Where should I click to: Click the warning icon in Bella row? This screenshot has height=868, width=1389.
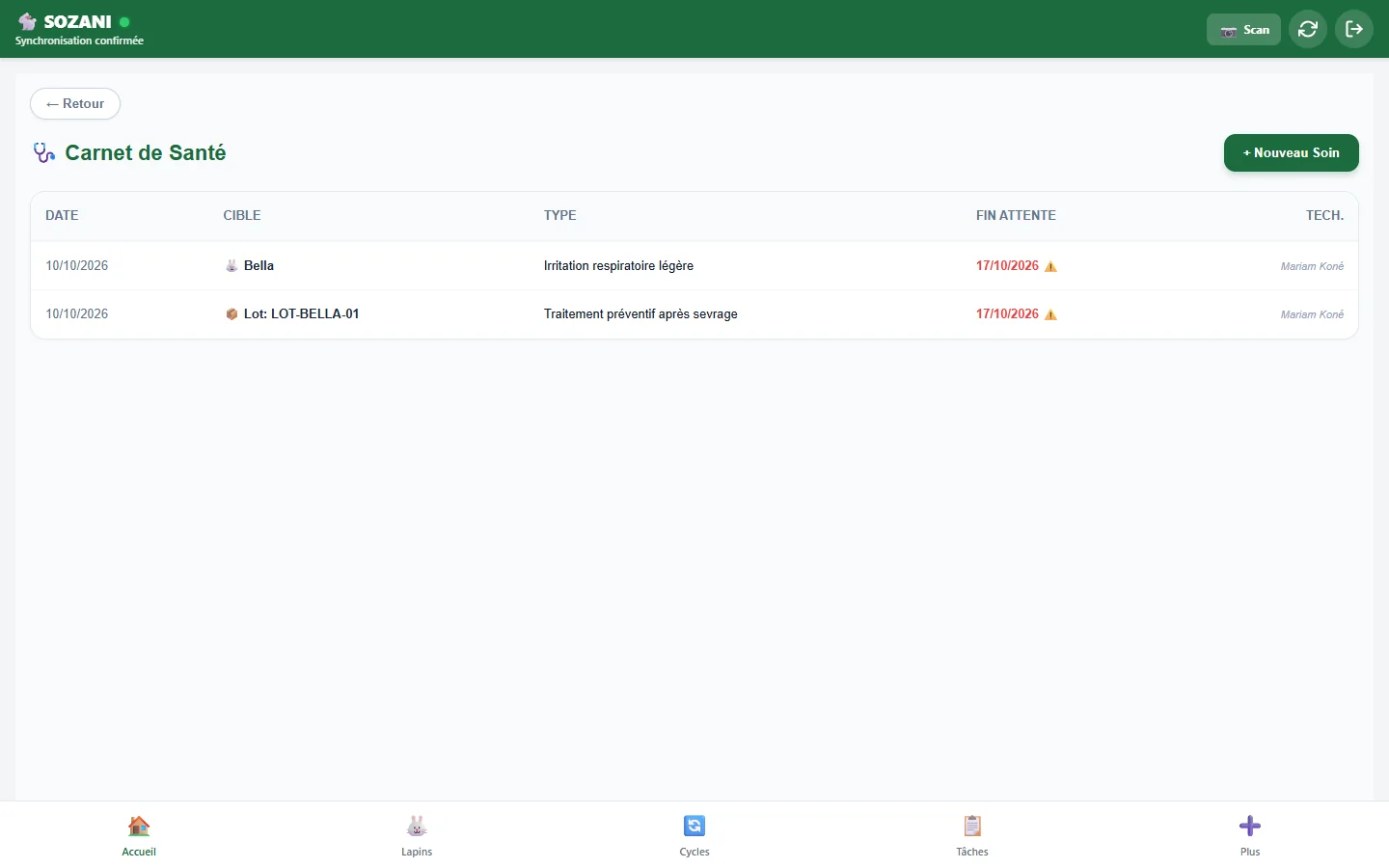(1050, 266)
